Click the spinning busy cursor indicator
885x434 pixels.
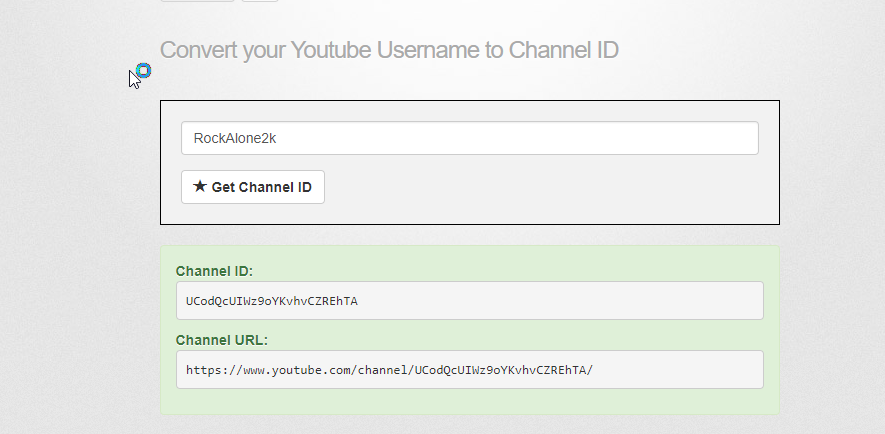coord(143,70)
